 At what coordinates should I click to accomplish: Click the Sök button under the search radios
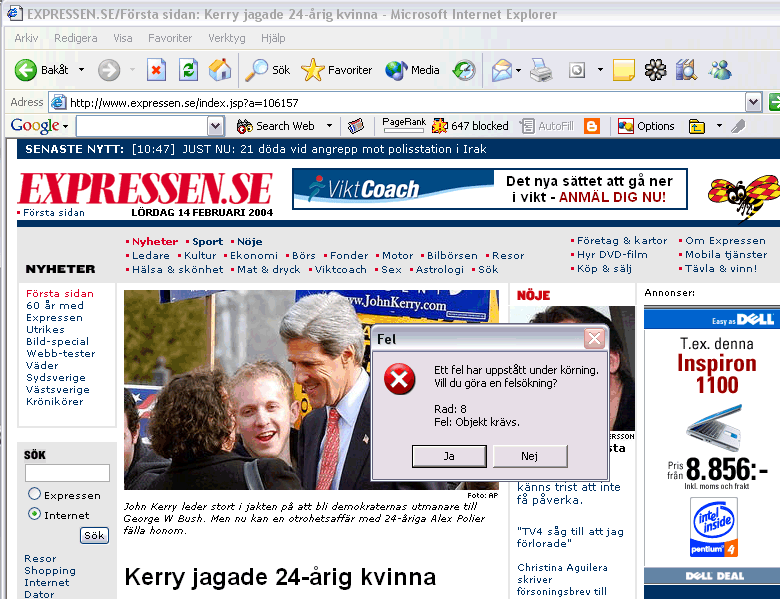pyautogui.click(x=94, y=535)
